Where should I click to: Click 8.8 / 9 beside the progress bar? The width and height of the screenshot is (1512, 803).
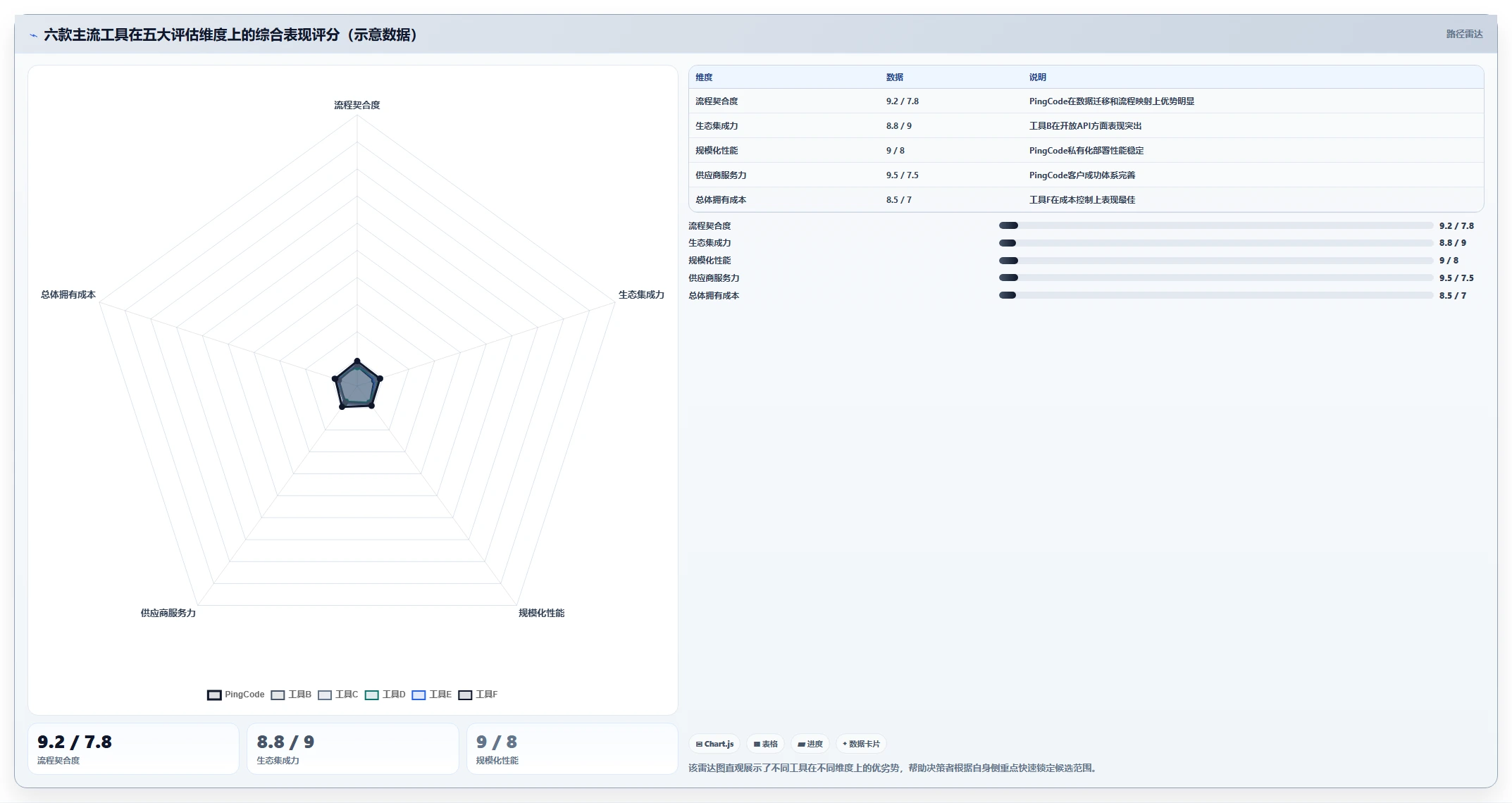pos(1453,243)
